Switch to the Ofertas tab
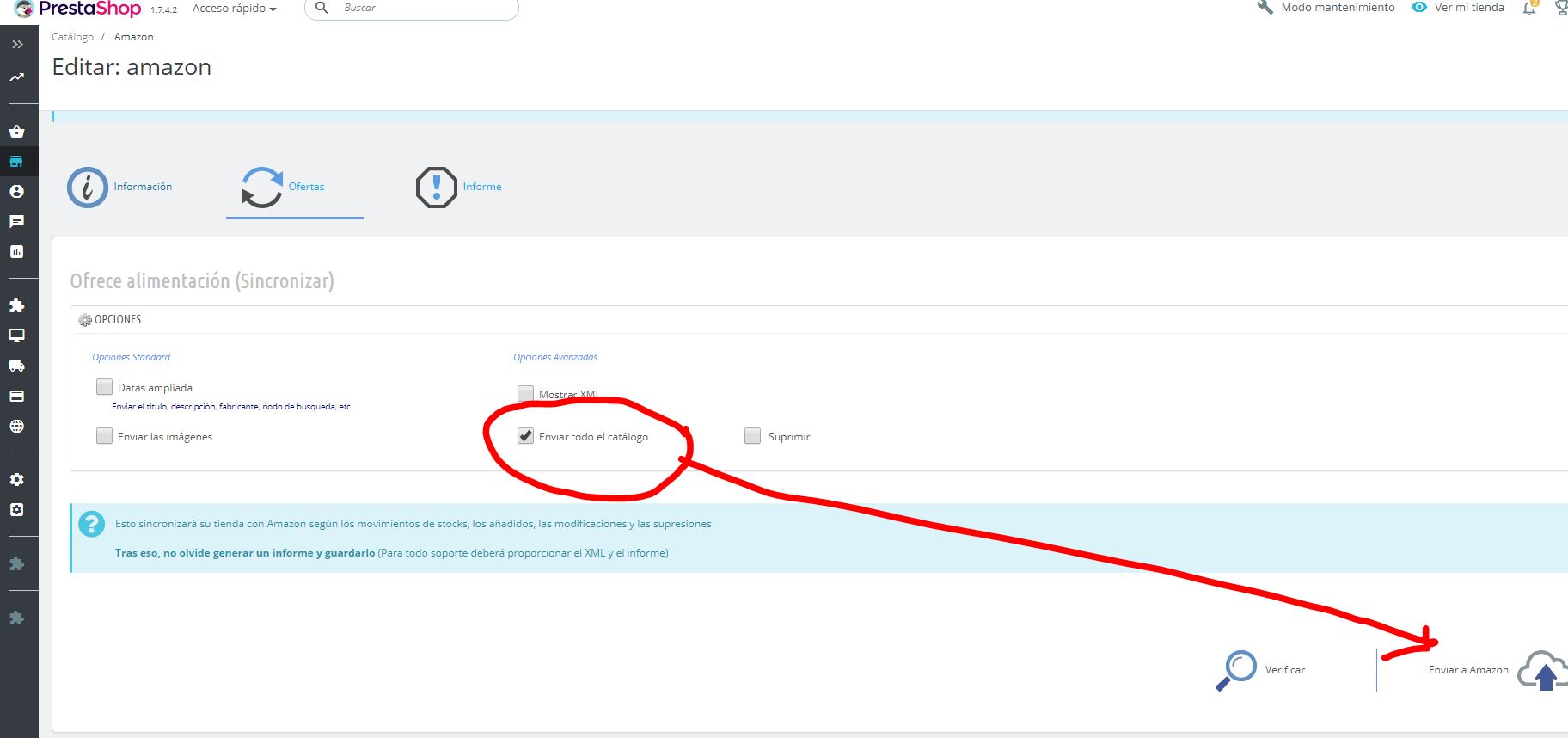 [294, 187]
